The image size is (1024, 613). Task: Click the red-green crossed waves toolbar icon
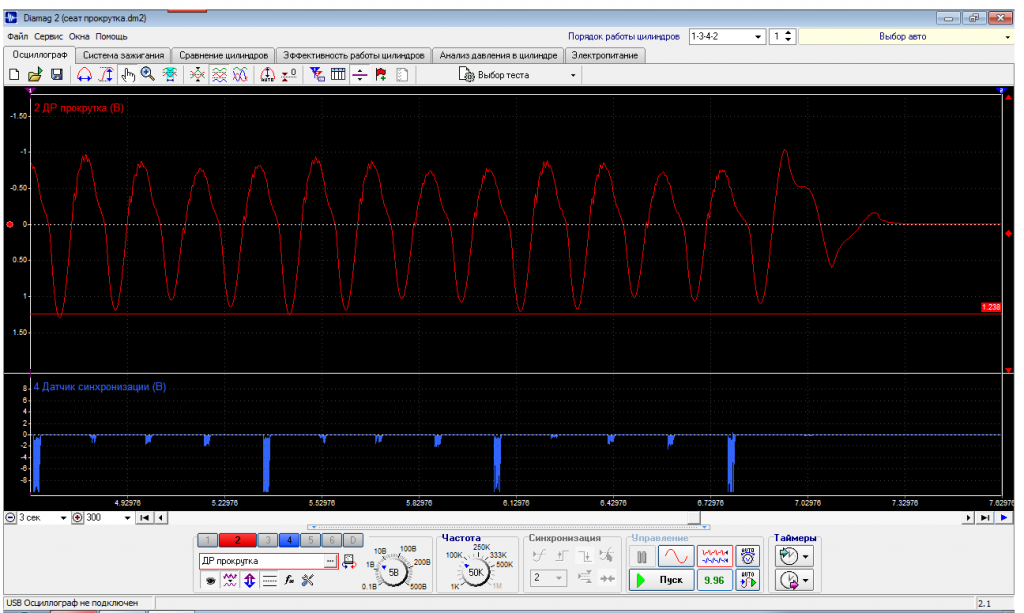tap(197, 75)
